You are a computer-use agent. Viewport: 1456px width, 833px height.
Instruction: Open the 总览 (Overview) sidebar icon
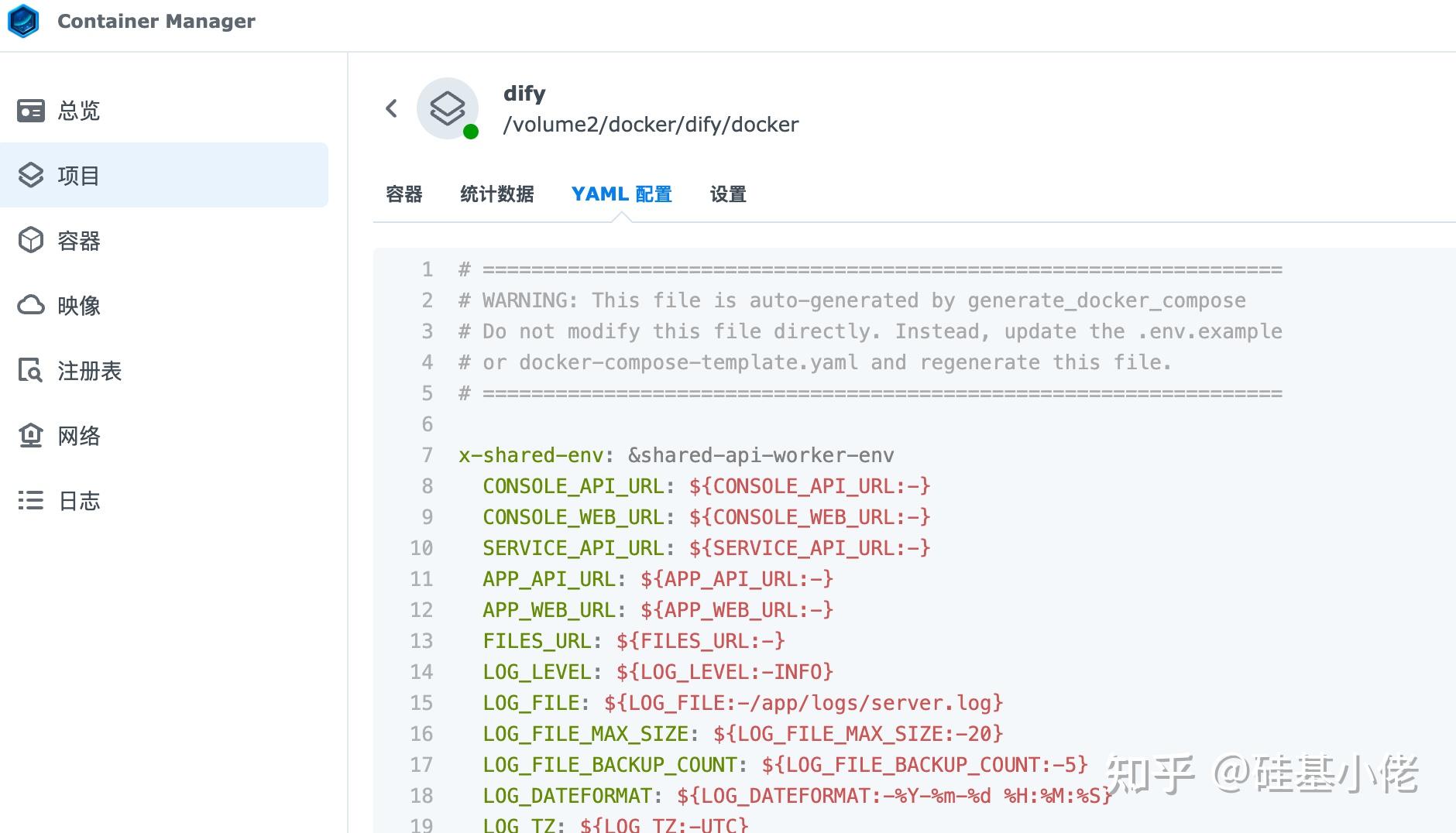pyautogui.click(x=30, y=111)
